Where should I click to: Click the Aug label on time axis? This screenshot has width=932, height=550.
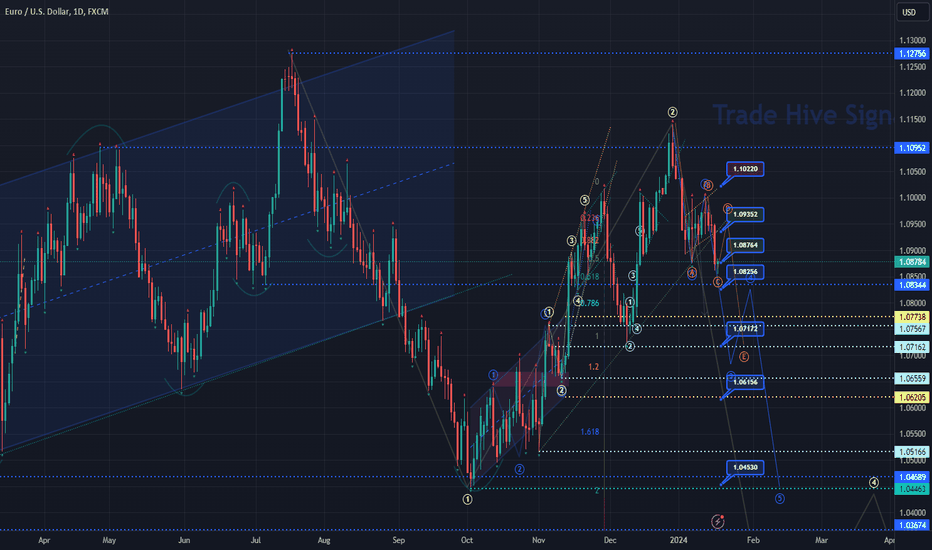point(324,540)
